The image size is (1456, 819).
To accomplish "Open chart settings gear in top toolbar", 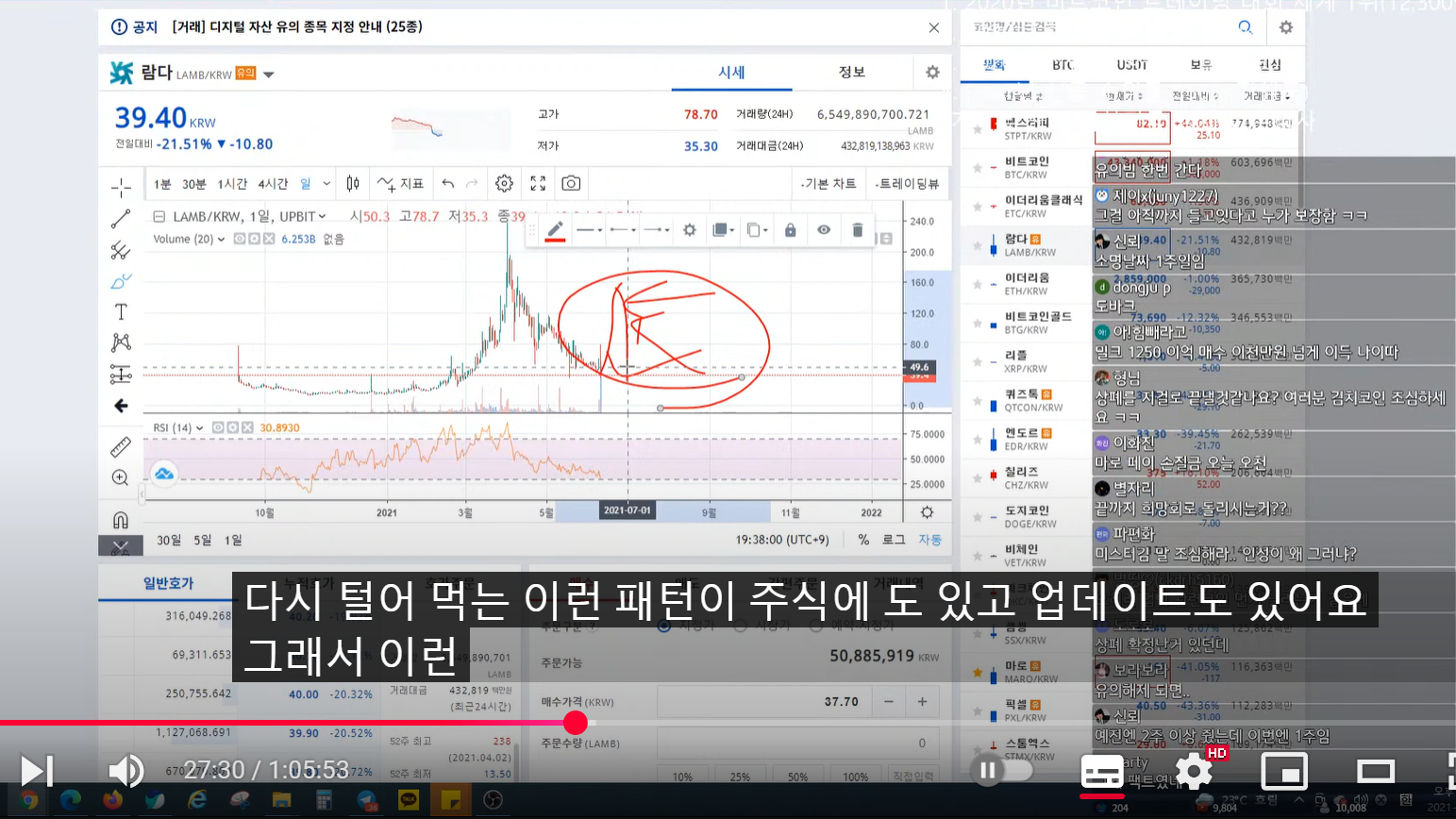I will [505, 183].
